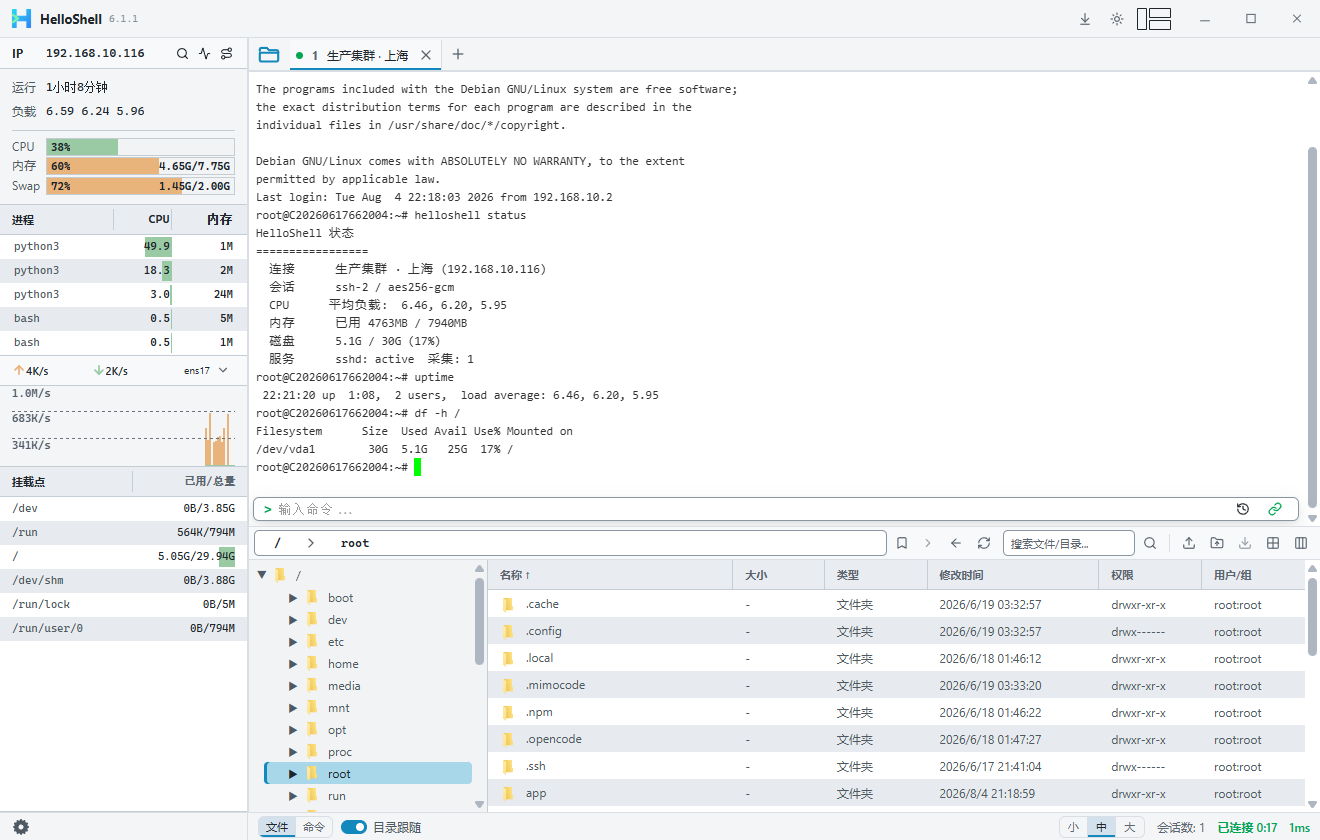Open the ens17 network interface dropdown
Viewport: 1320px width, 840px height.
[207, 371]
